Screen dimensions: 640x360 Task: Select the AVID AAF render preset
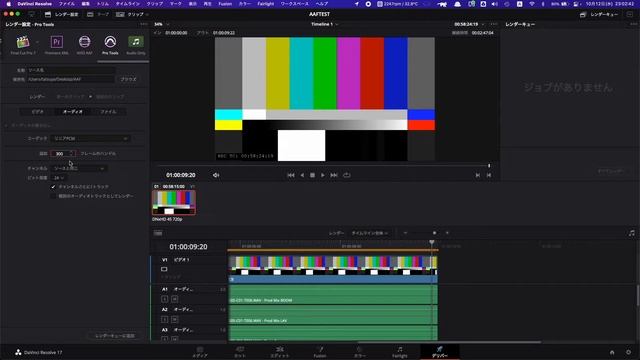point(84,45)
